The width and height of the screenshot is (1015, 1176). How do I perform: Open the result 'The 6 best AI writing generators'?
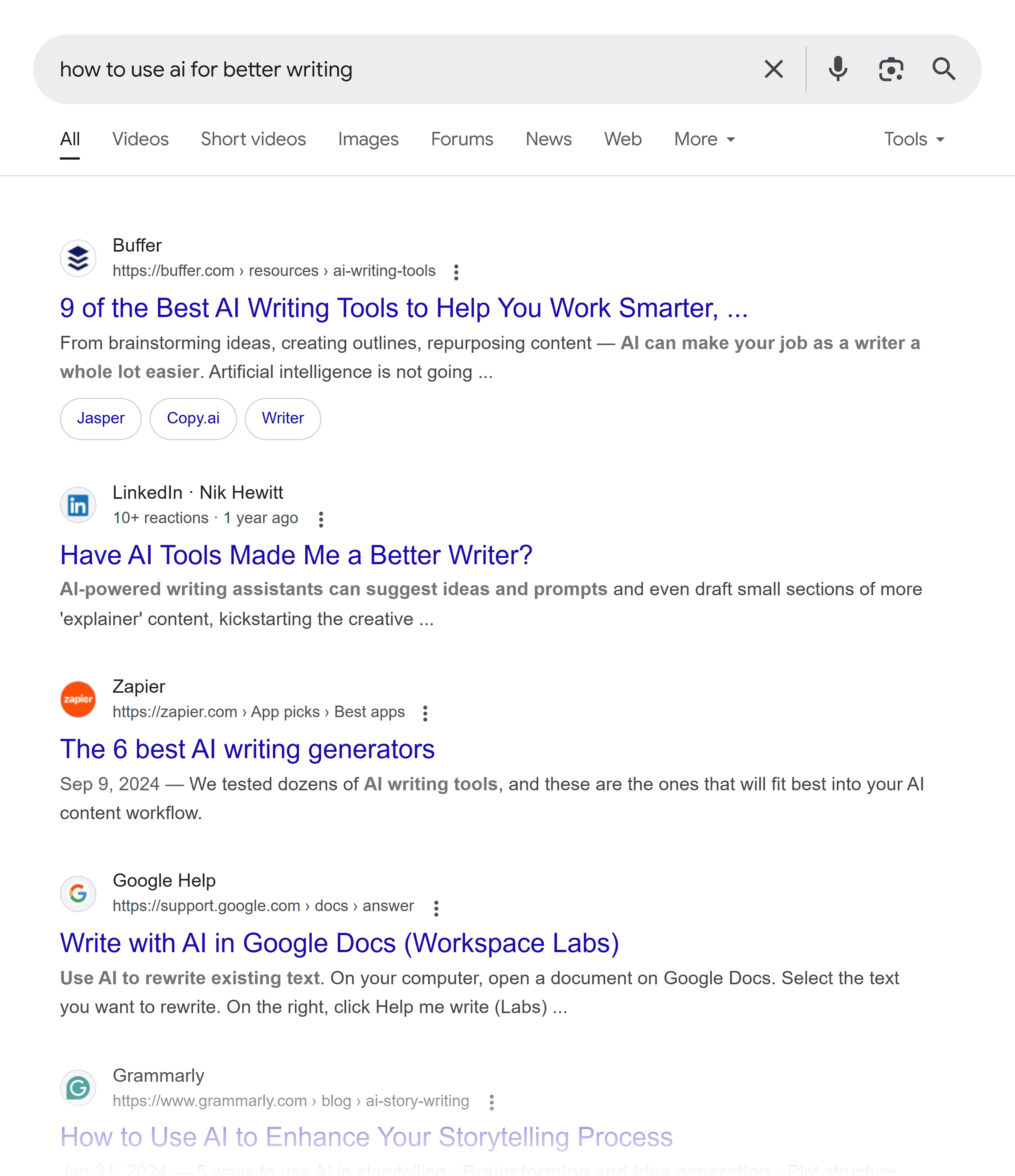(x=247, y=749)
